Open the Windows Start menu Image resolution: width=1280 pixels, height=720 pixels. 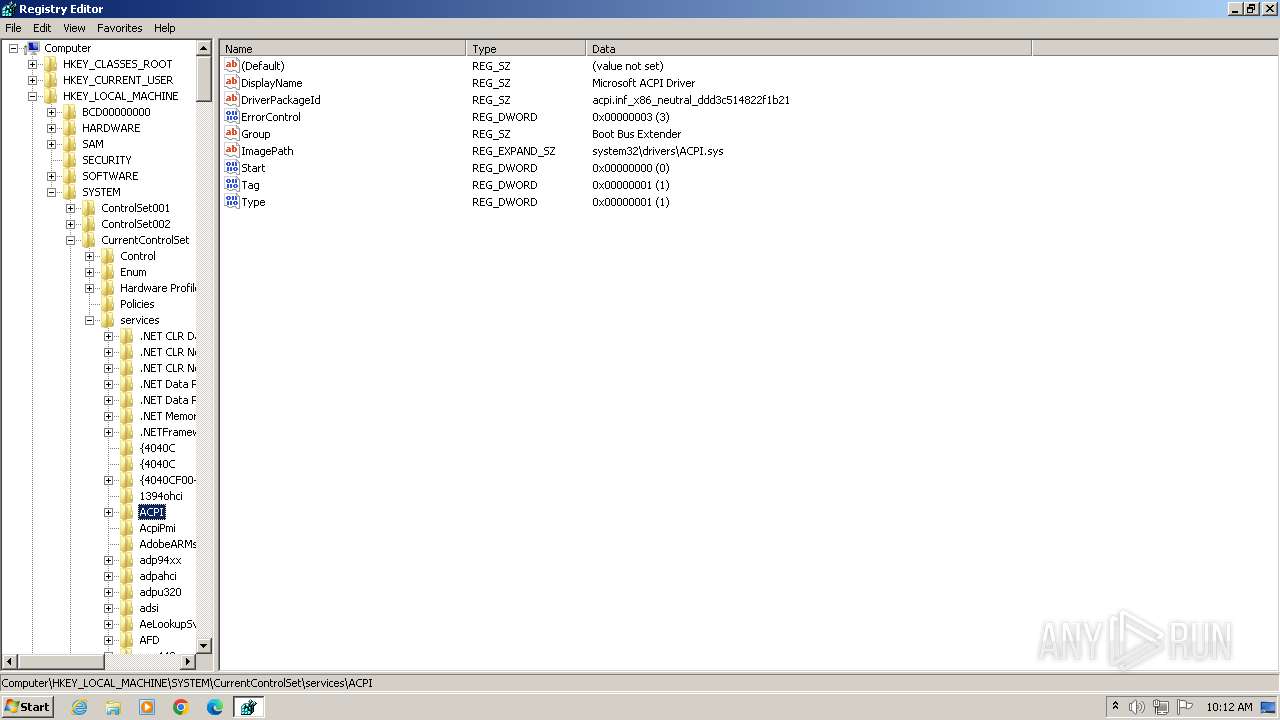point(28,707)
